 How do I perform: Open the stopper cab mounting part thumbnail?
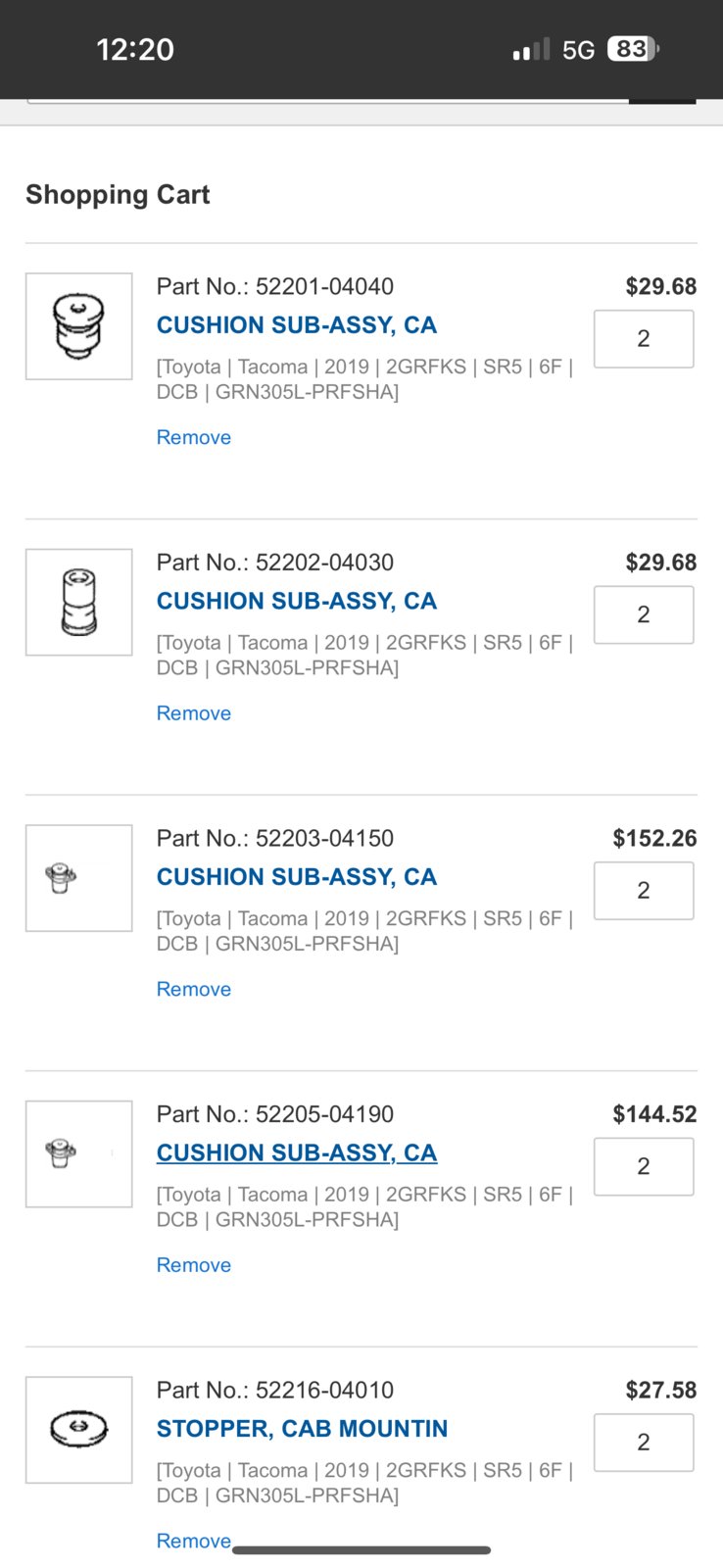pyautogui.click(x=78, y=1430)
